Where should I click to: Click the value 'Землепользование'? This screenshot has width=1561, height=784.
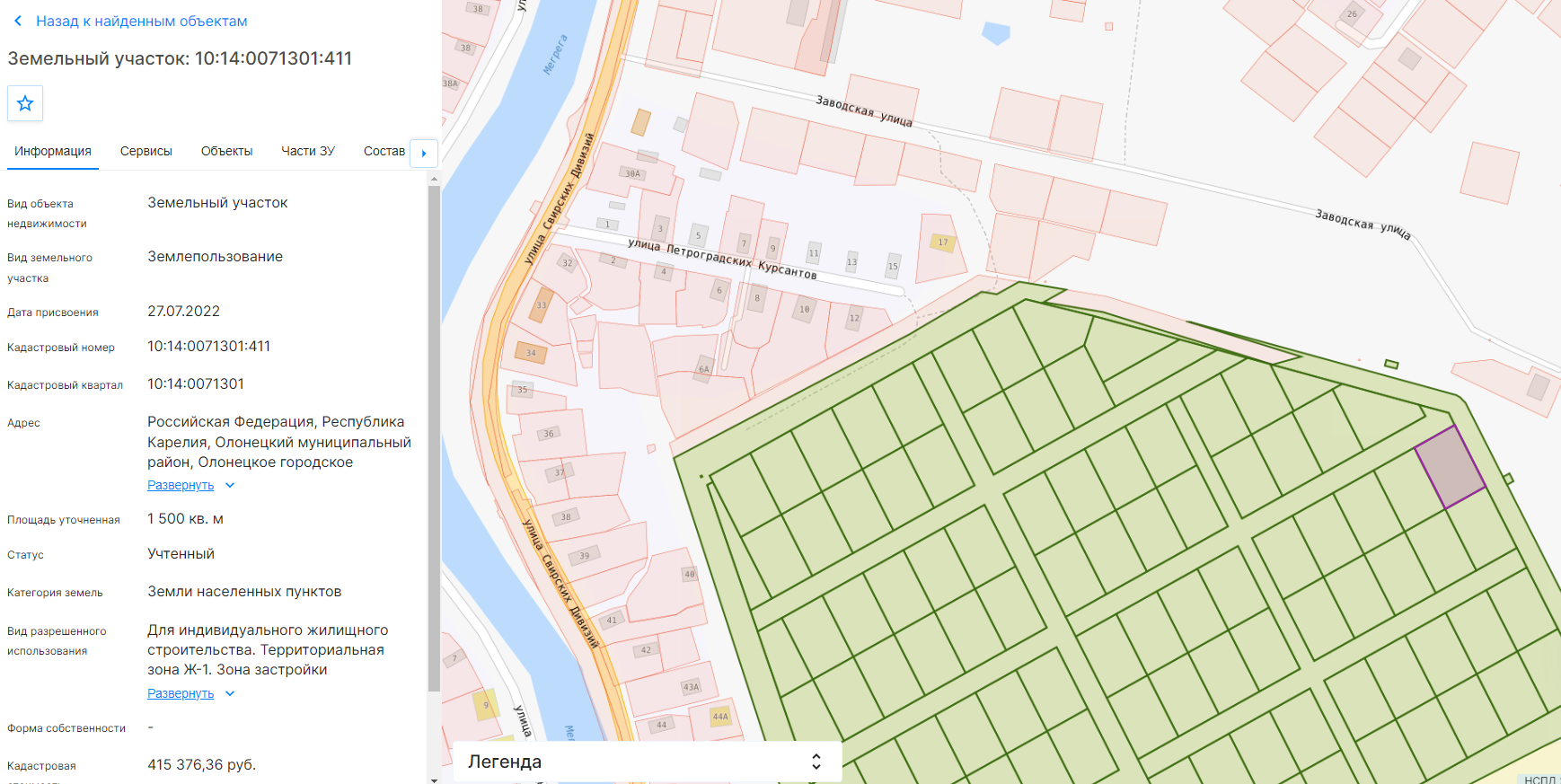[x=215, y=257]
